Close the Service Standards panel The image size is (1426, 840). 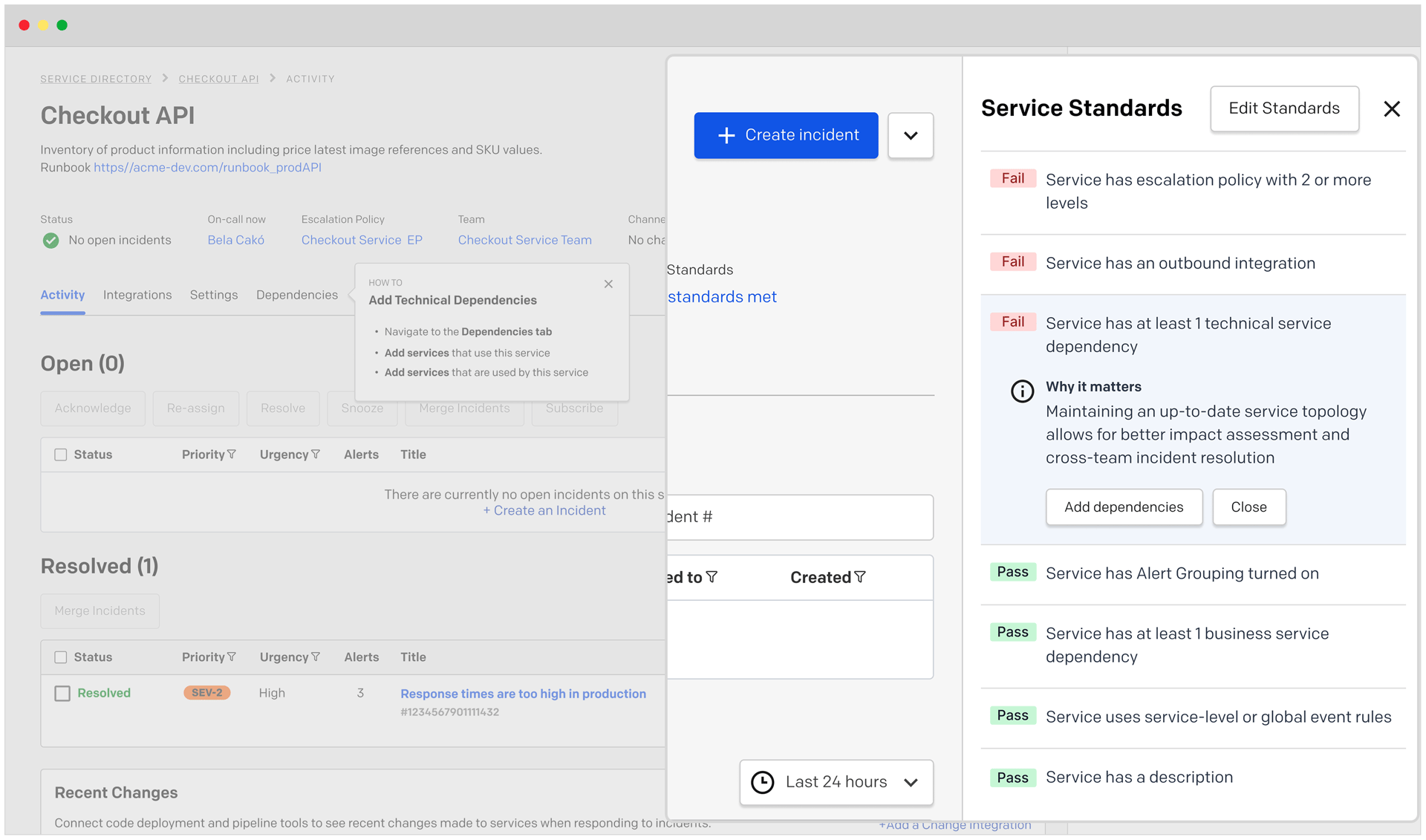1391,108
